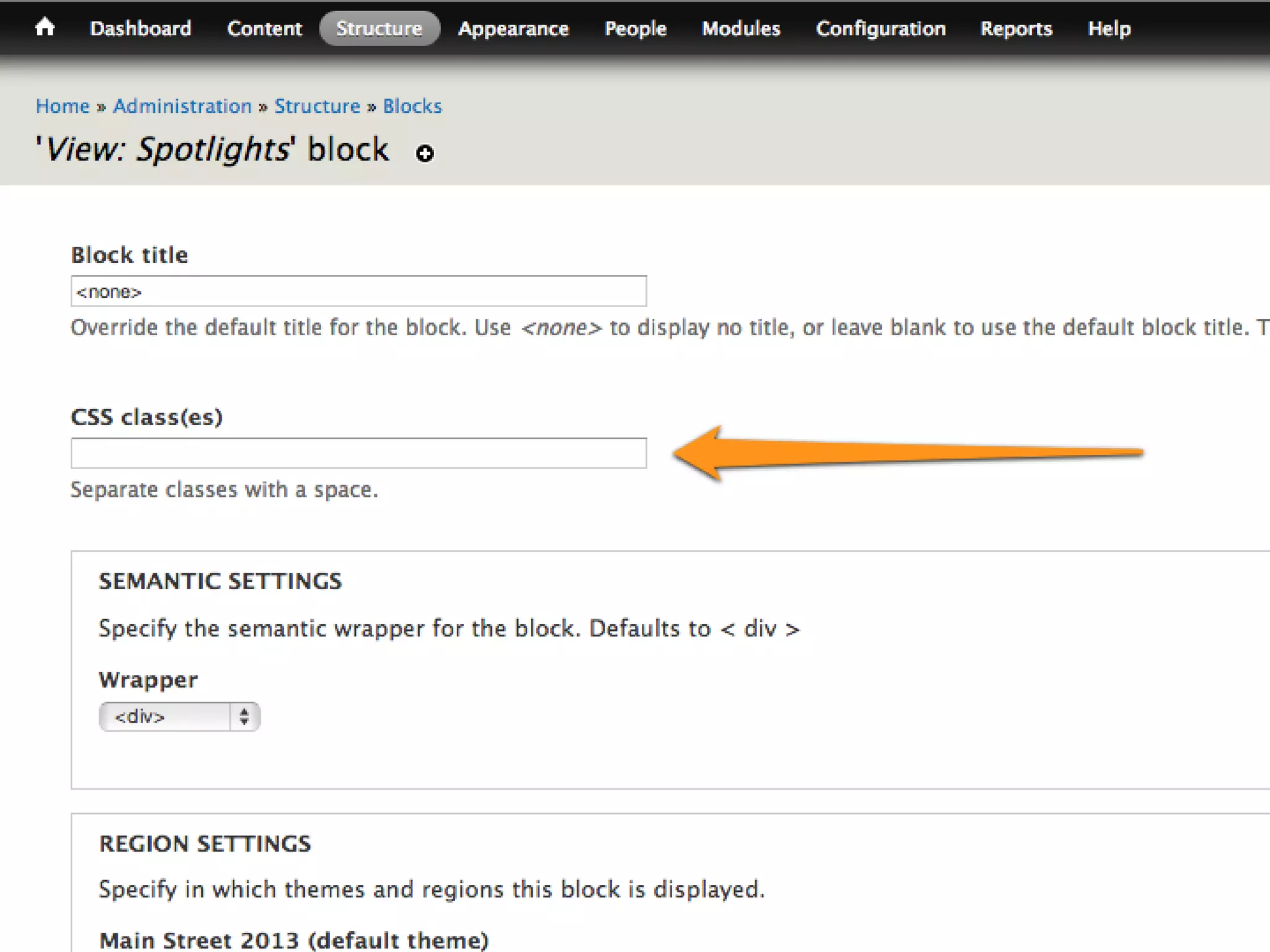Viewport: 1270px width, 952px height.
Task: Follow the Blocks breadcrumb link
Action: tap(412, 106)
